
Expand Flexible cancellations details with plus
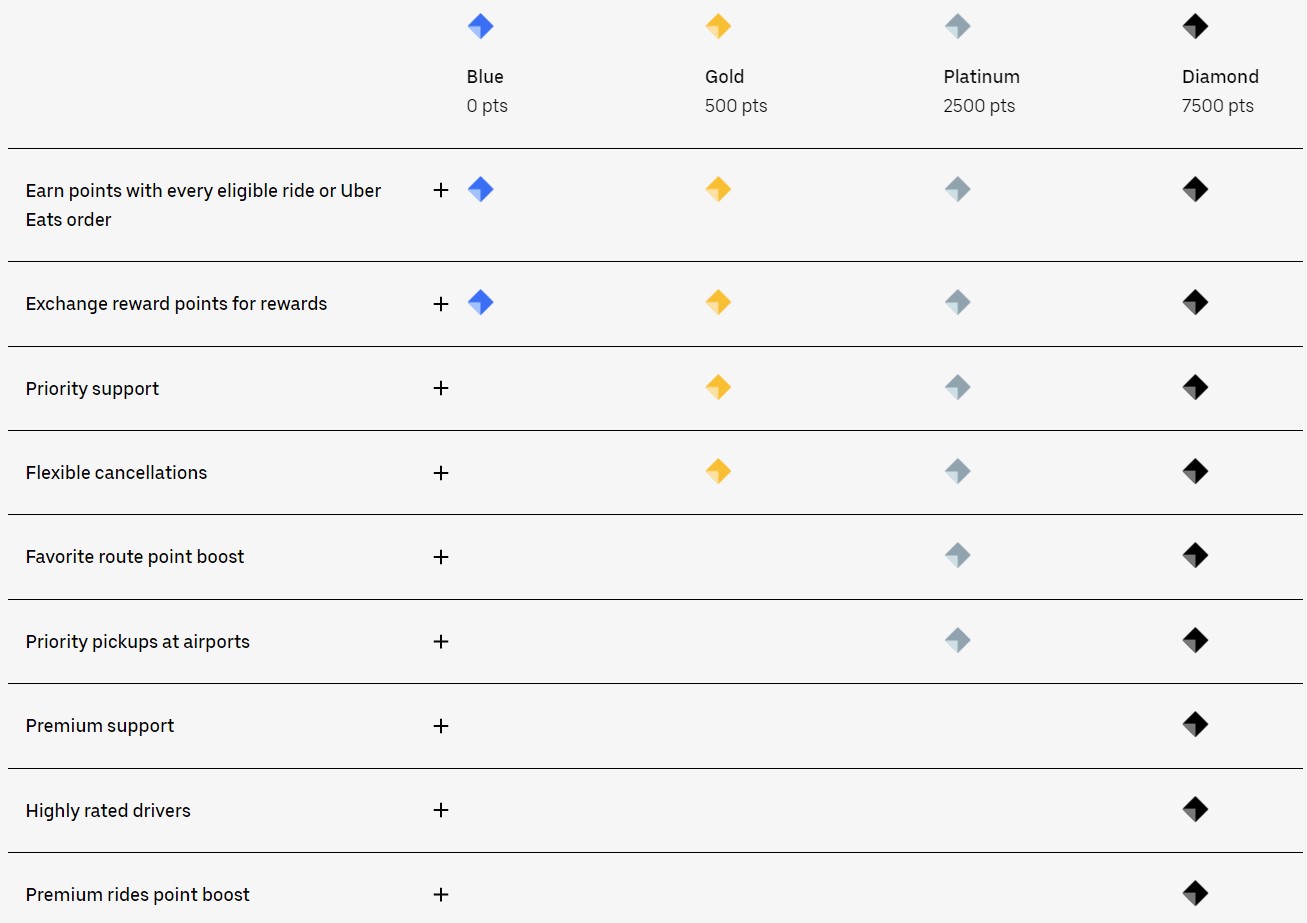[441, 472]
